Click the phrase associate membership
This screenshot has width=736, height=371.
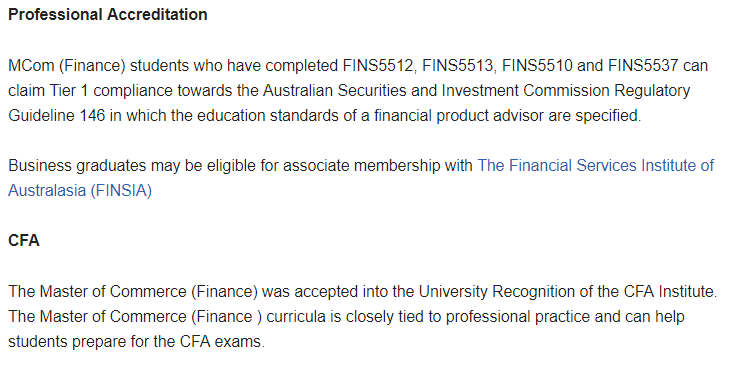tap(361, 166)
